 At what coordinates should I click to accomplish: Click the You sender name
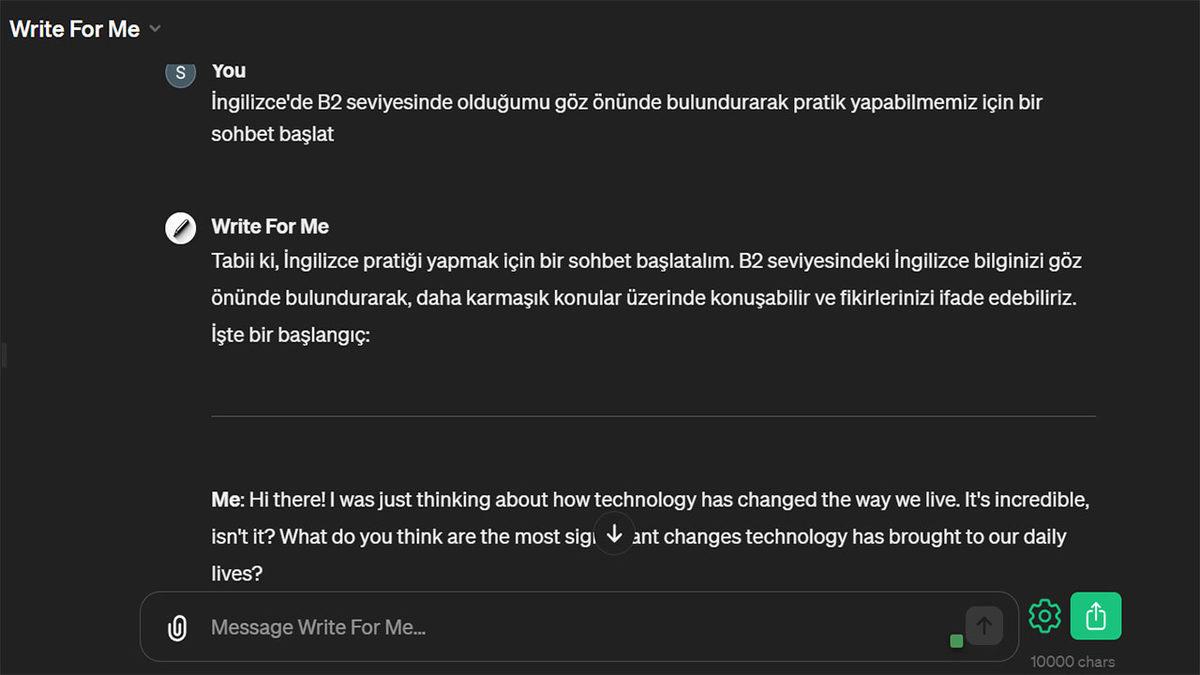(229, 71)
